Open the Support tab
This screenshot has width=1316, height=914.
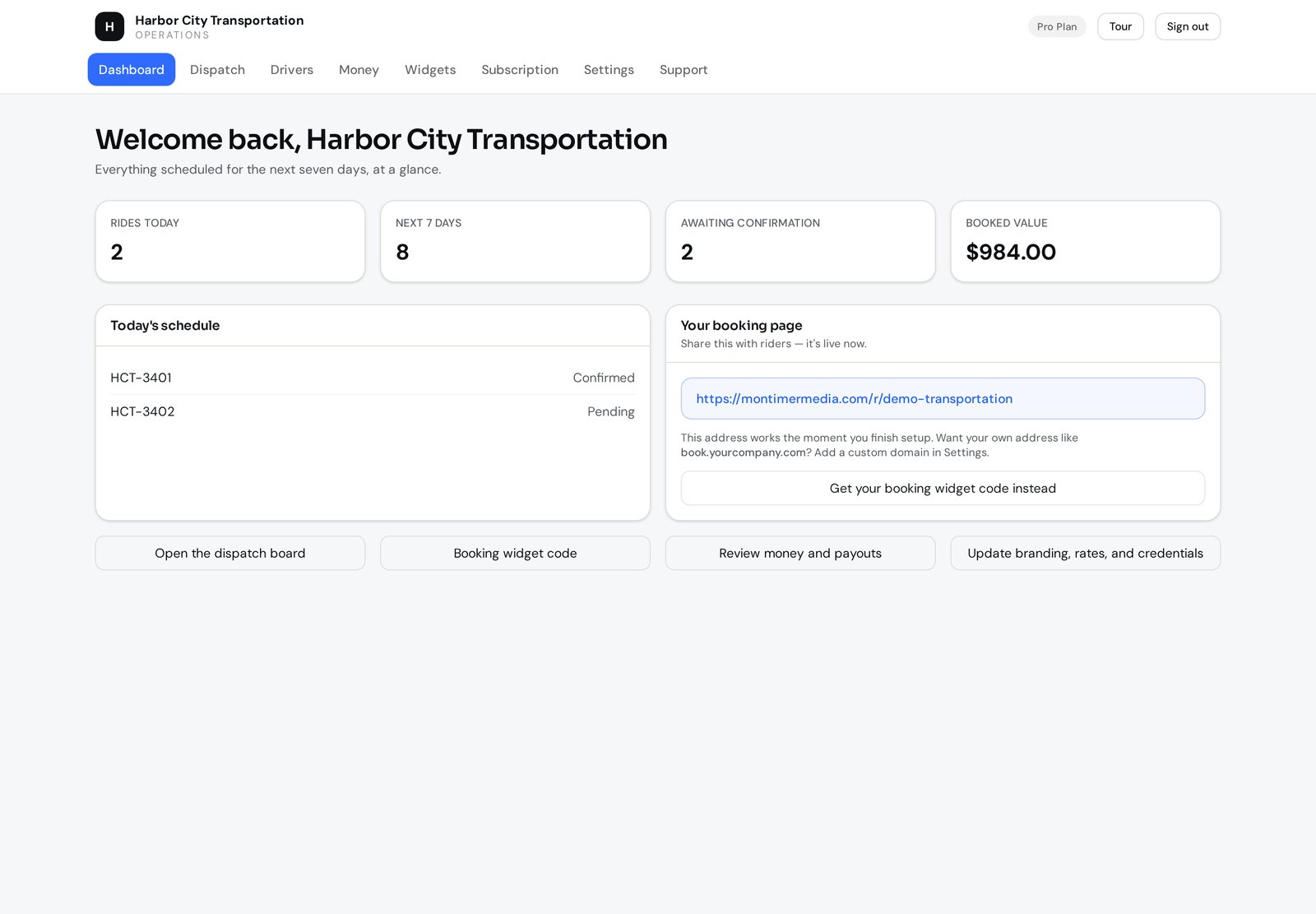(x=683, y=70)
